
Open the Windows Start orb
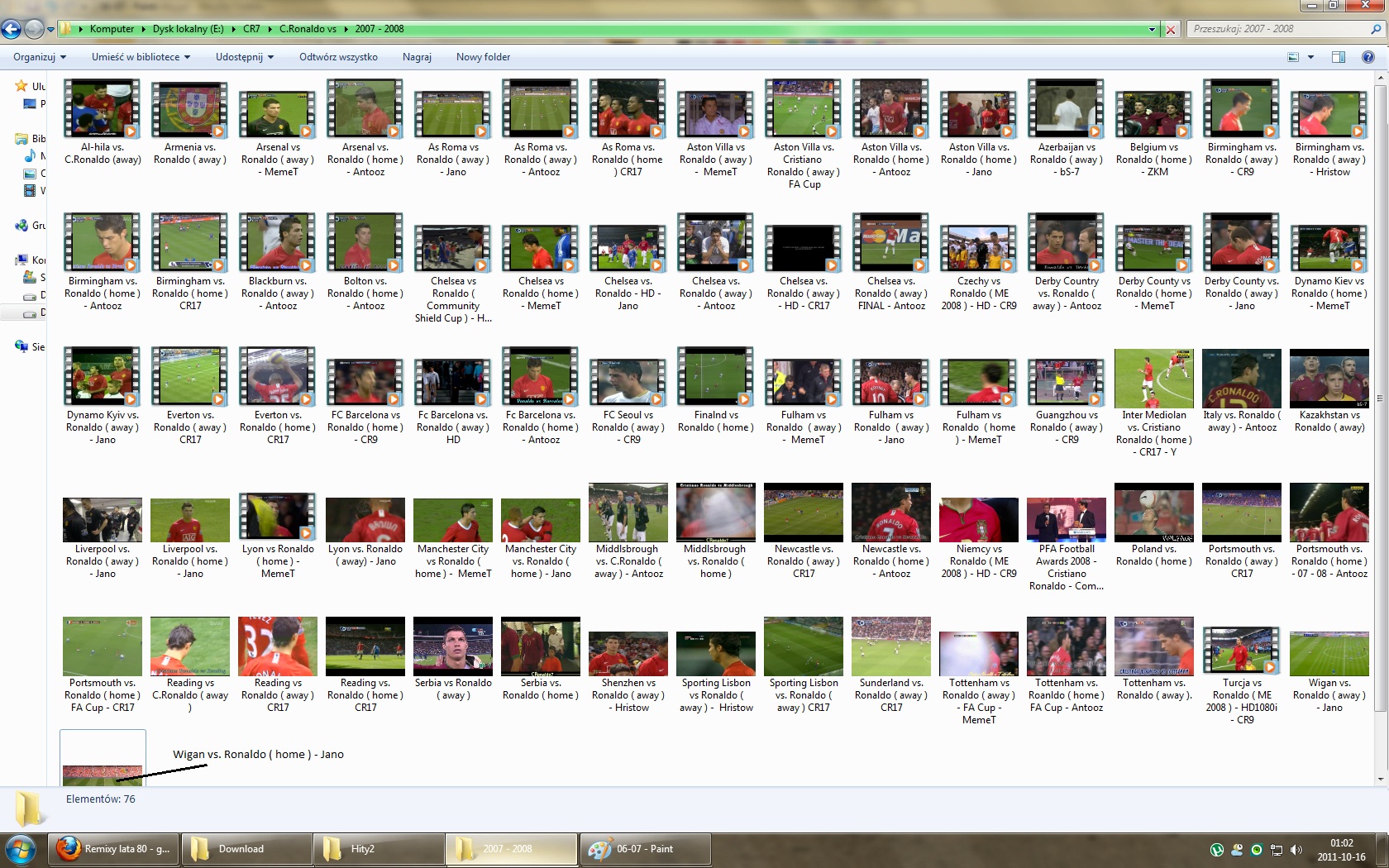coord(21,849)
